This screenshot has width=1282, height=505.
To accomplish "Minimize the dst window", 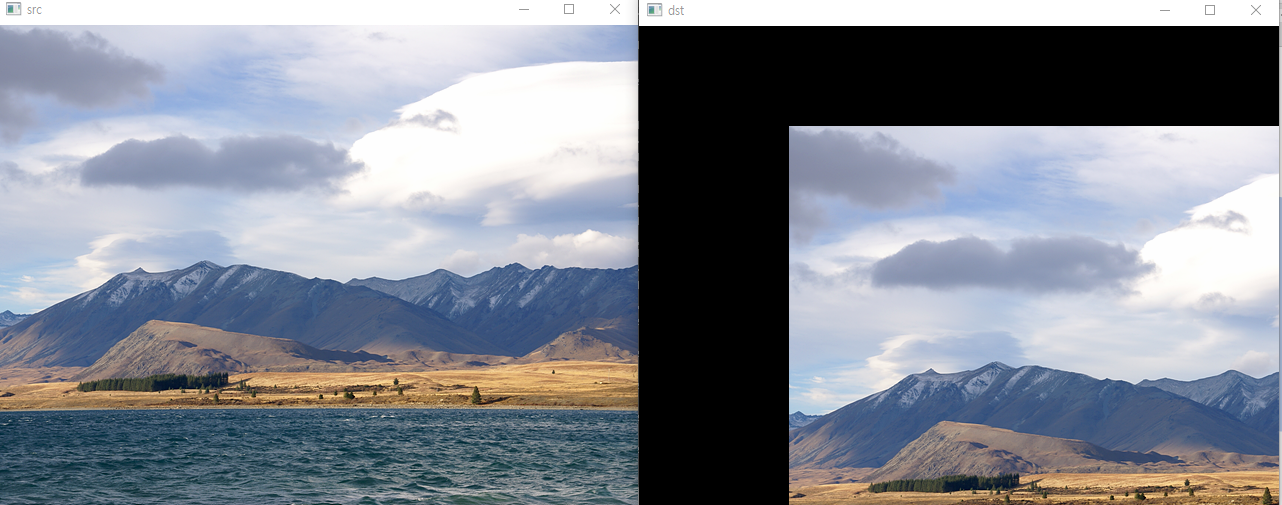I will pos(1164,10).
